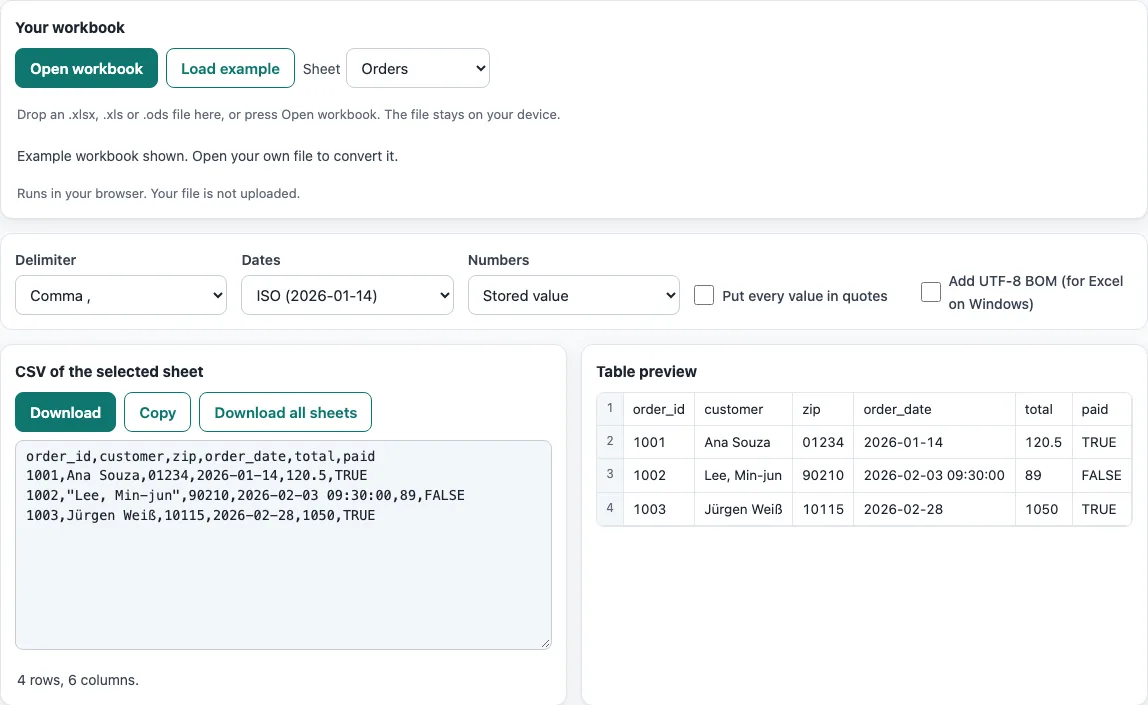Screen dimensions: 1148x705
Task: Load the example workbook
Action: tap(230, 68)
